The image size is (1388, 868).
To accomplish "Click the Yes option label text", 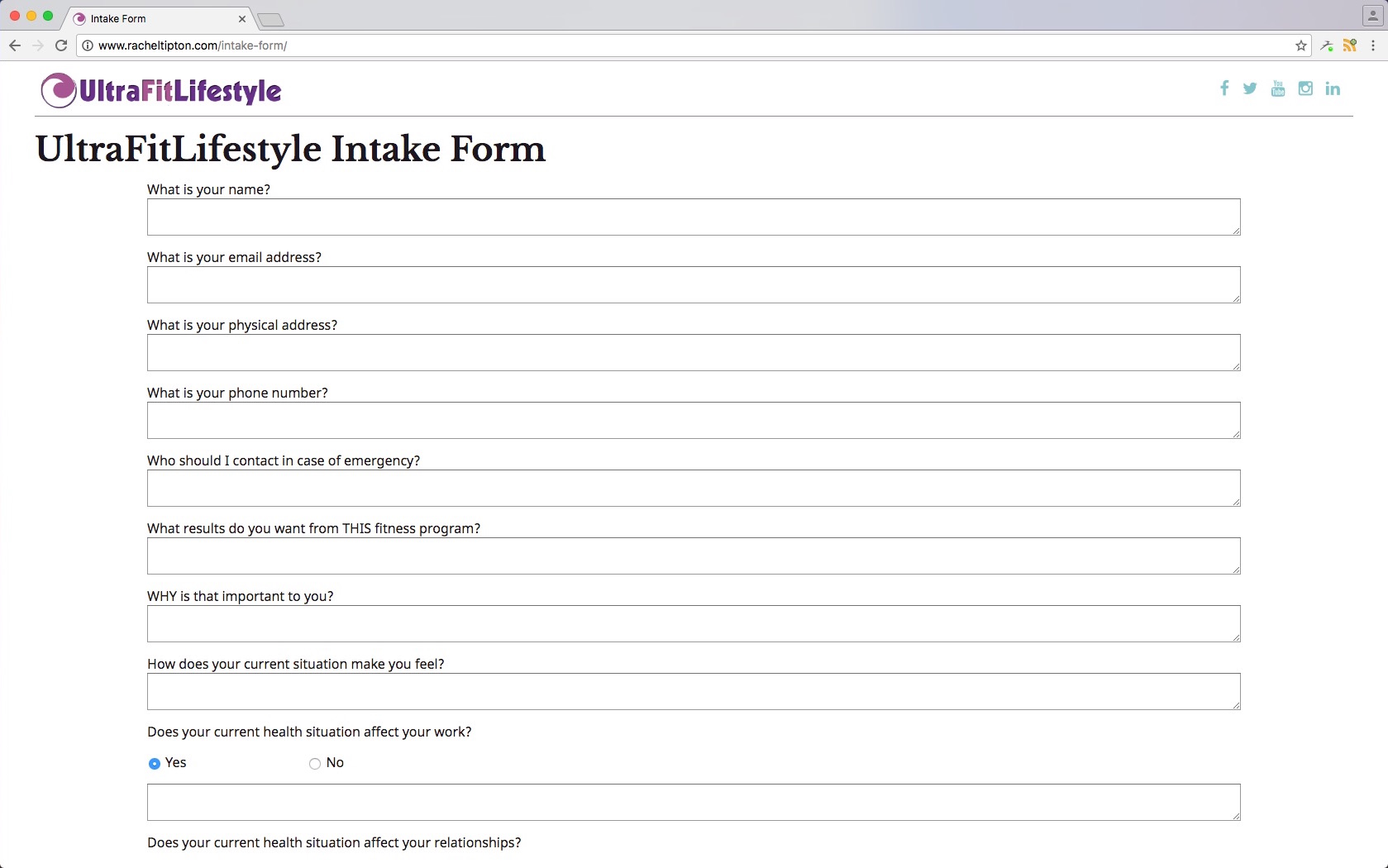I will pos(175,762).
